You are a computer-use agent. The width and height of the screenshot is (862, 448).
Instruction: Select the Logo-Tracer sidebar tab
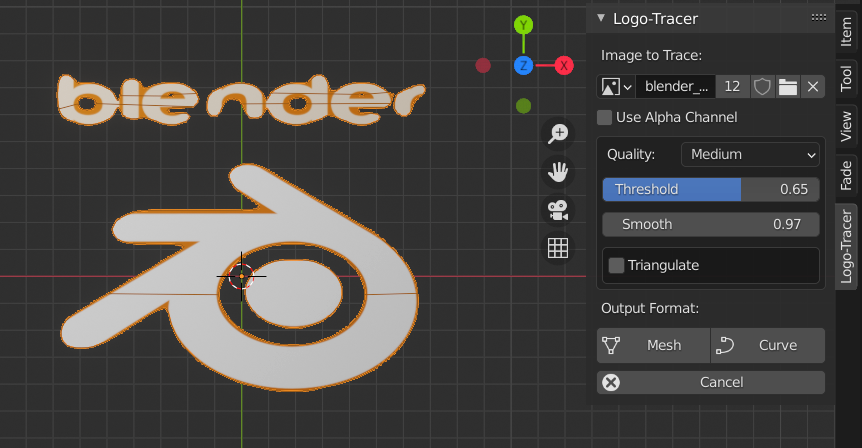coord(847,246)
